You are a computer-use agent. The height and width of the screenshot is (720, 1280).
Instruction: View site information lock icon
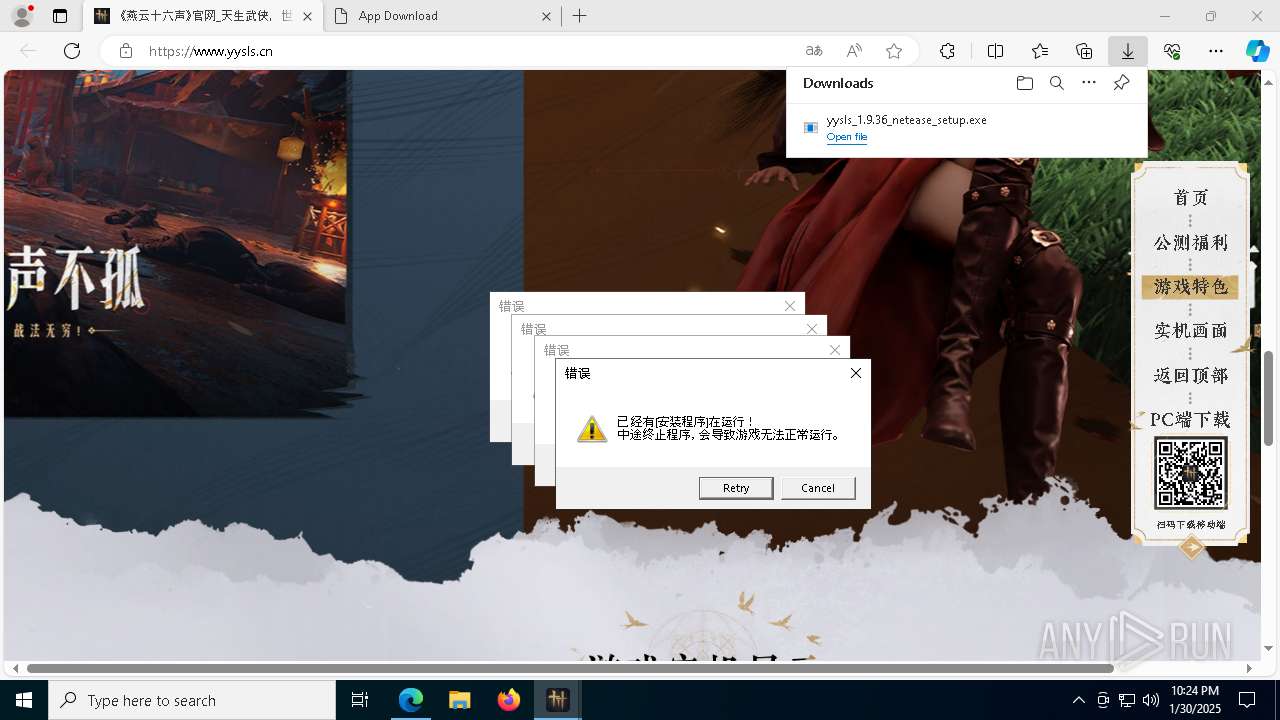(126, 51)
